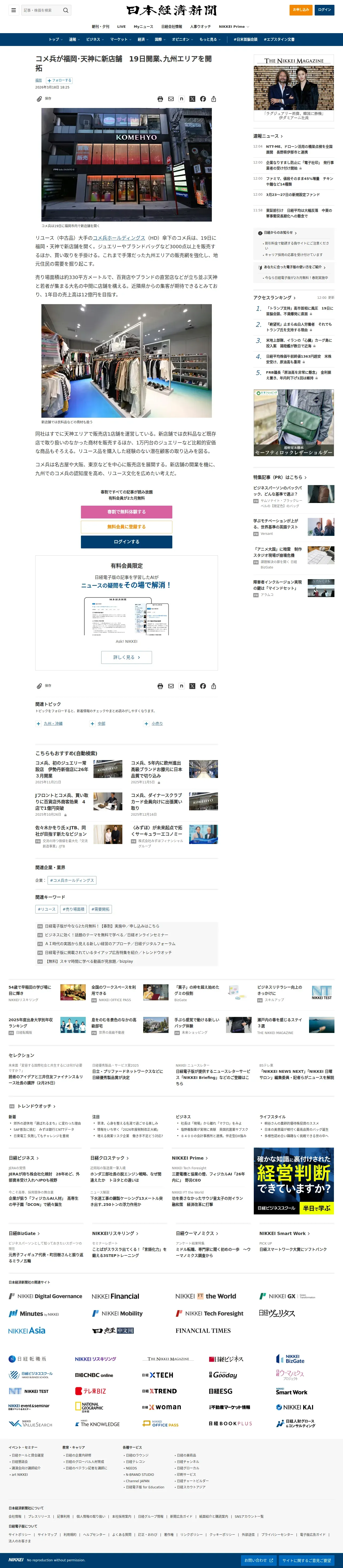
Task: Click the paperclip 保存 icon above 関連トピック
Action: 39,686
